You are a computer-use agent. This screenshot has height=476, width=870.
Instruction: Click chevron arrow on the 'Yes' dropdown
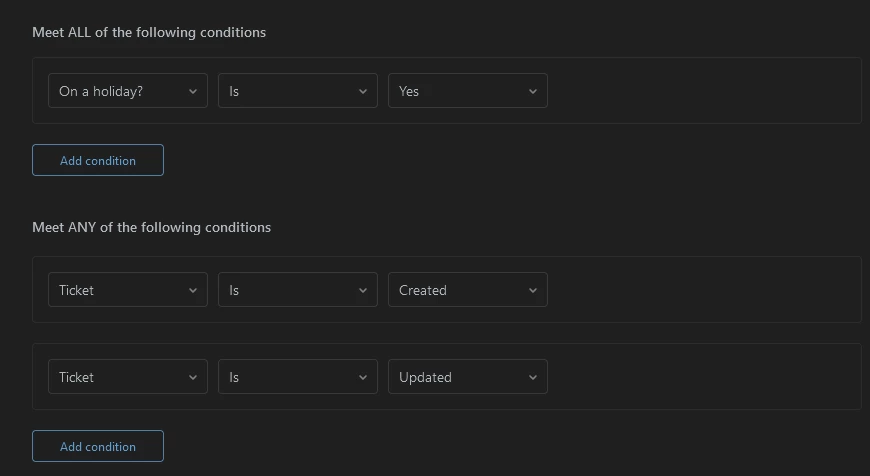[x=532, y=91]
